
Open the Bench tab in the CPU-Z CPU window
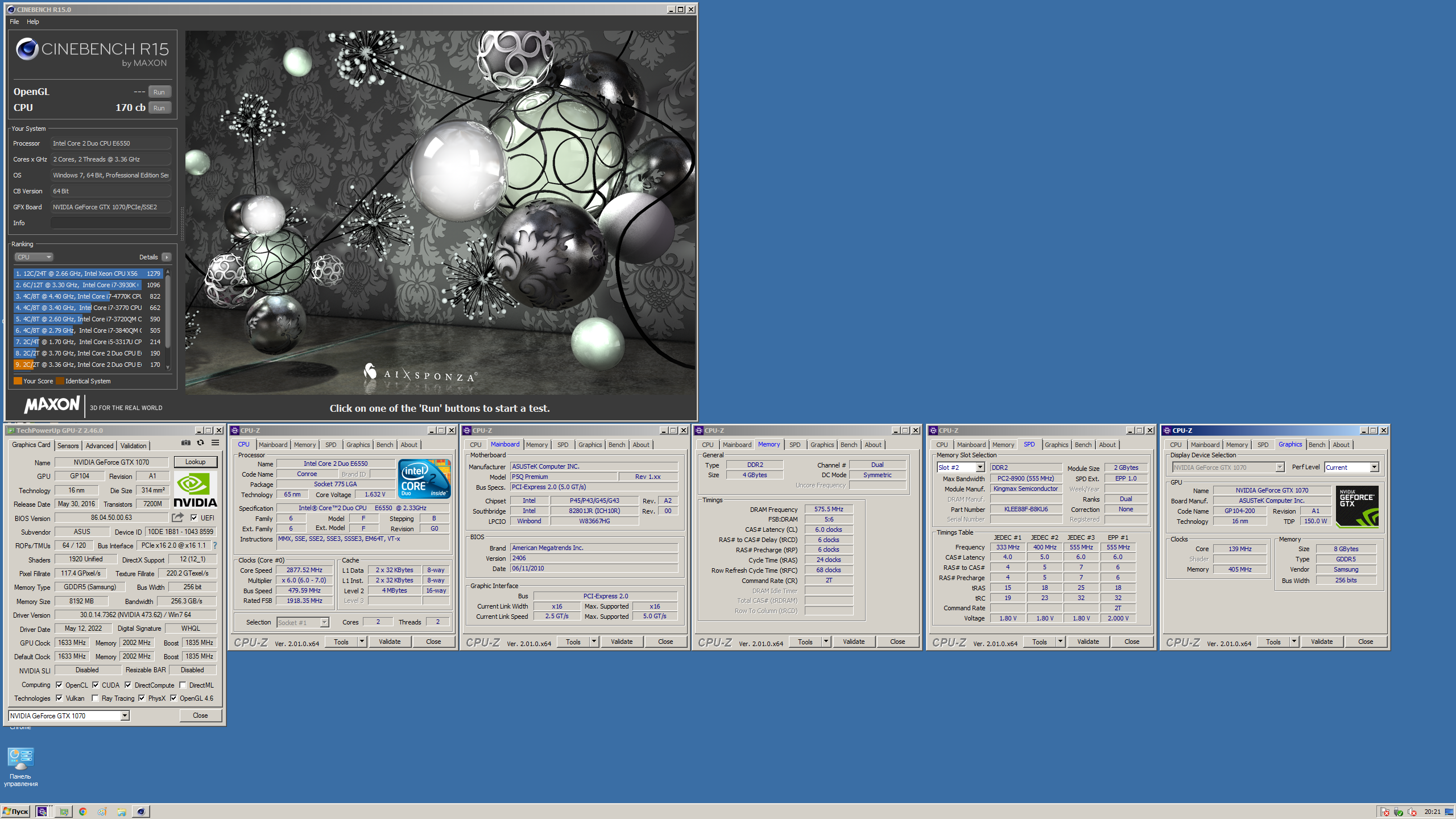click(x=384, y=445)
